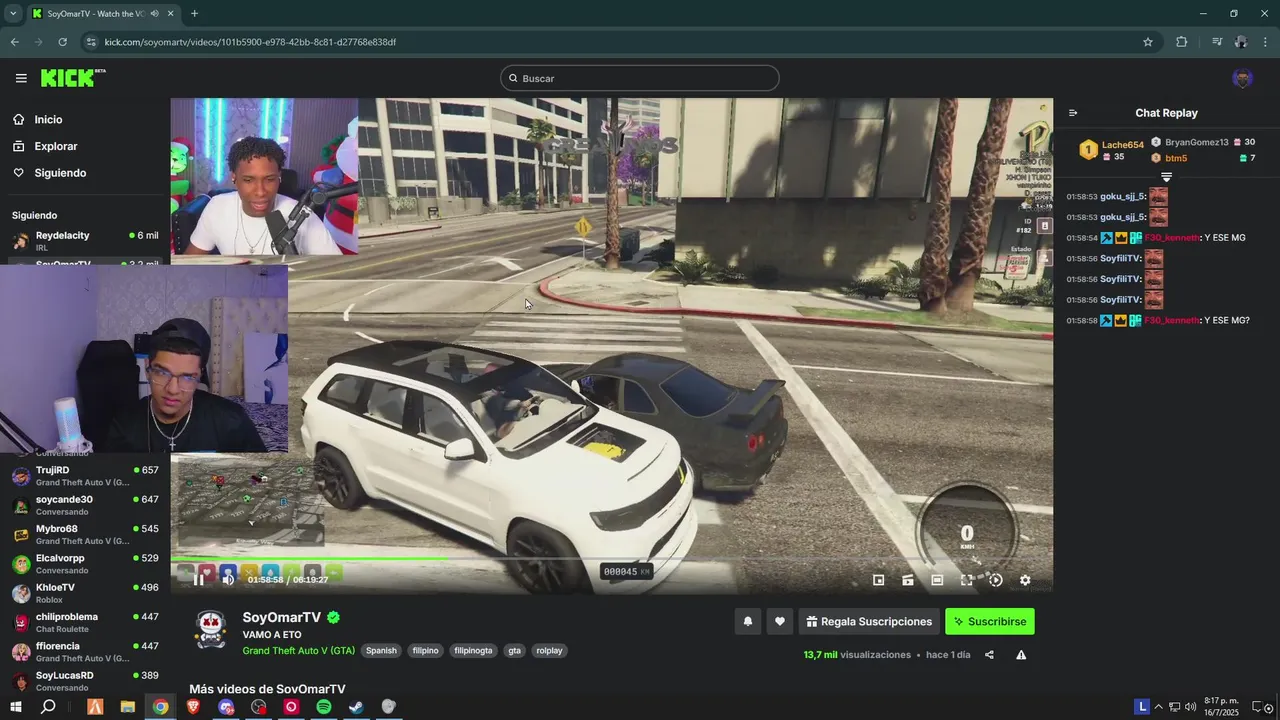Open Siguiendo in sidebar
The image size is (1280, 720).
[60, 173]
